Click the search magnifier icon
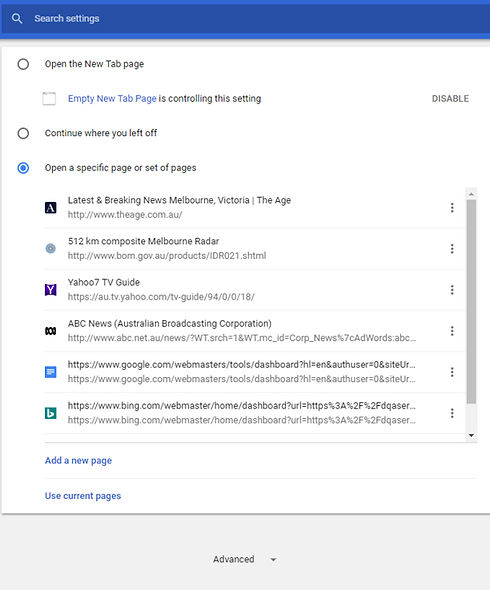Image resolution: width=490 pixels, height=590 pixels. [17, 18]
